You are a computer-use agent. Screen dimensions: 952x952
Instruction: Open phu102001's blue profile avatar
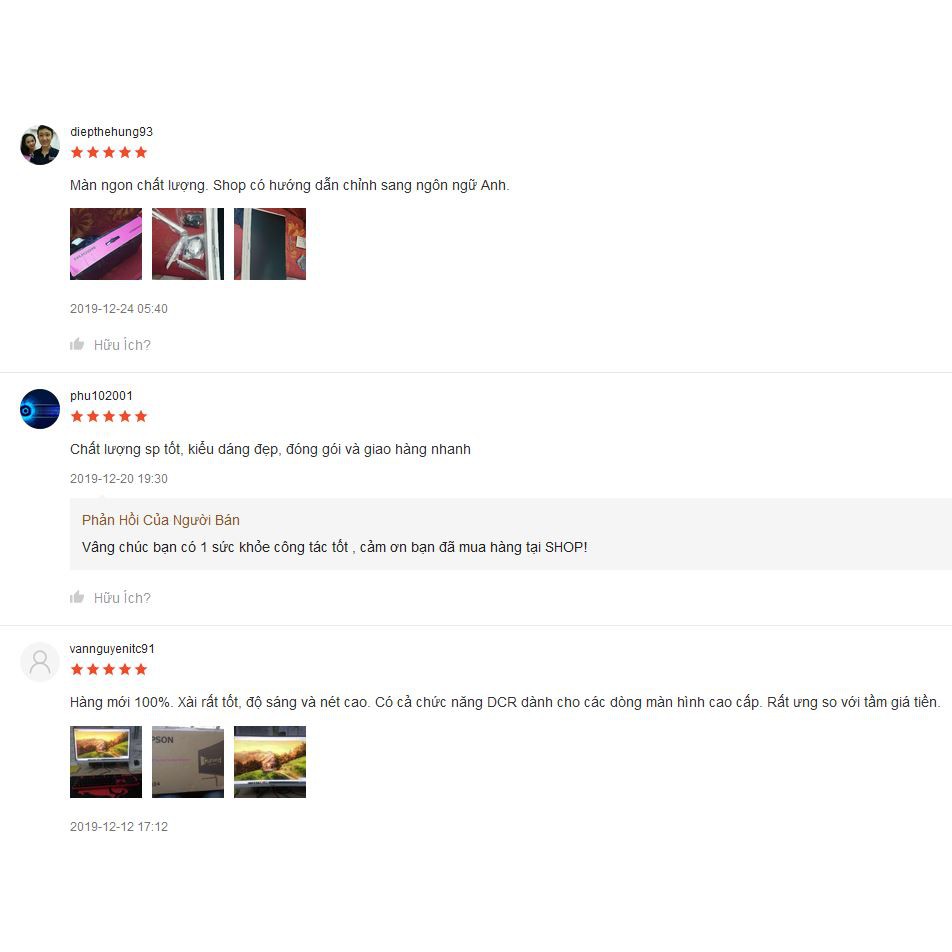click(x=40, y=409)
